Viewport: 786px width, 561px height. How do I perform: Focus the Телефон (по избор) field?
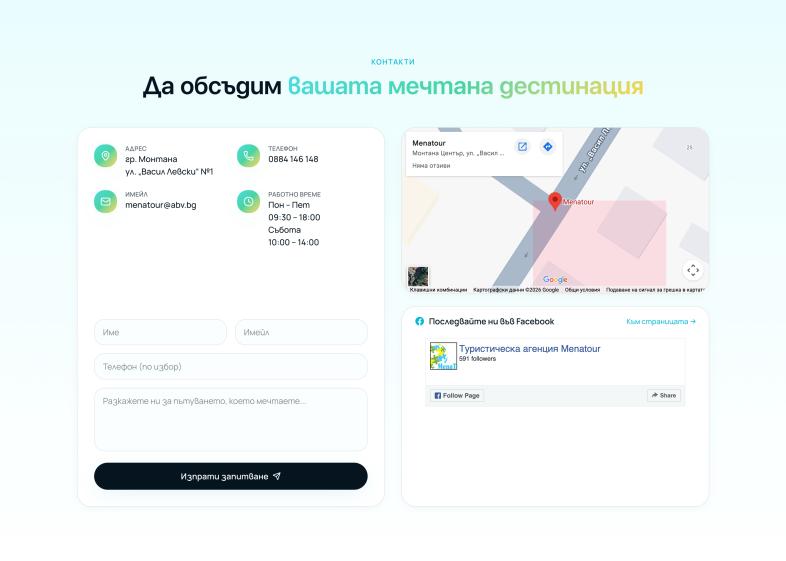231,366
